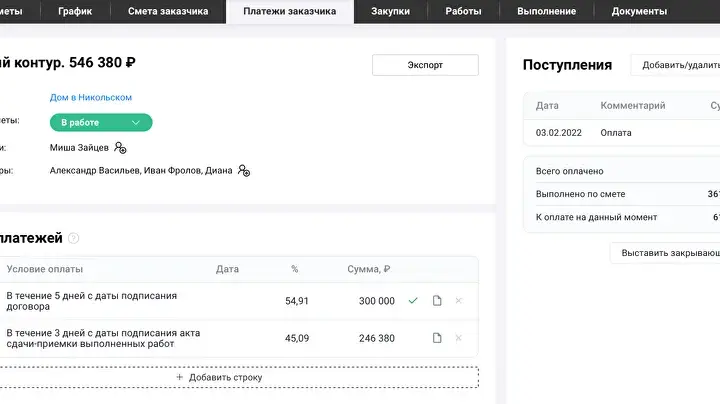
Task: Open the «Дом в Никольском» project link
Action: (x=91, y=97)
